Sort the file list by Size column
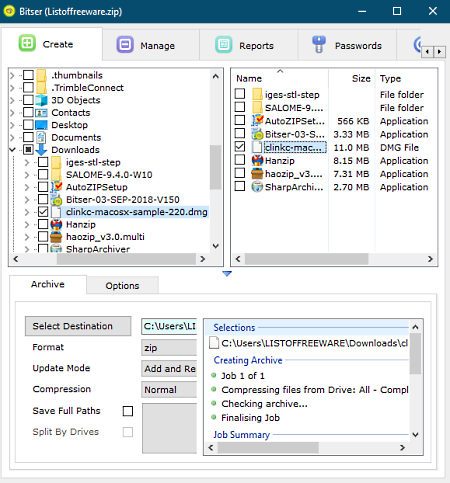 [x=361, y=79]
